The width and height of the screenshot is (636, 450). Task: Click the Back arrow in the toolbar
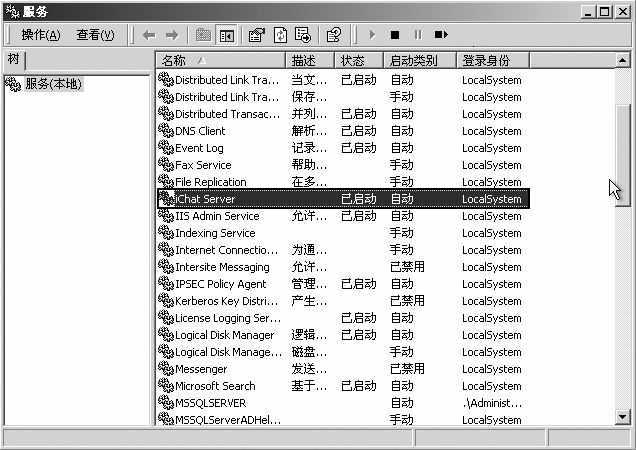point(148,35)
